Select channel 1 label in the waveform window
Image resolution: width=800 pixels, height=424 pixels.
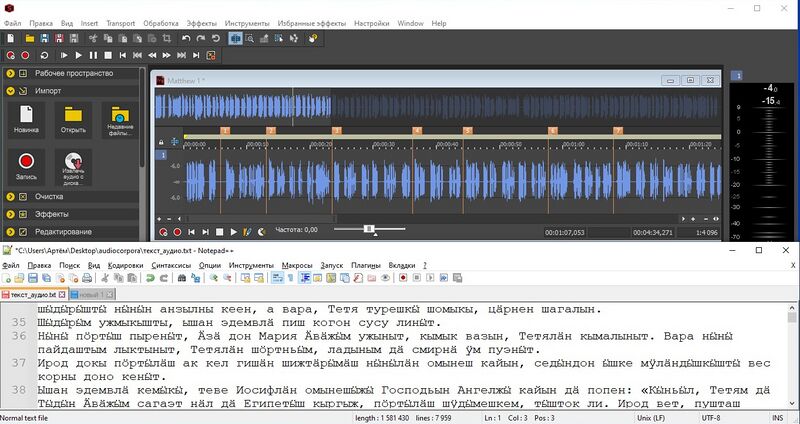161,155
